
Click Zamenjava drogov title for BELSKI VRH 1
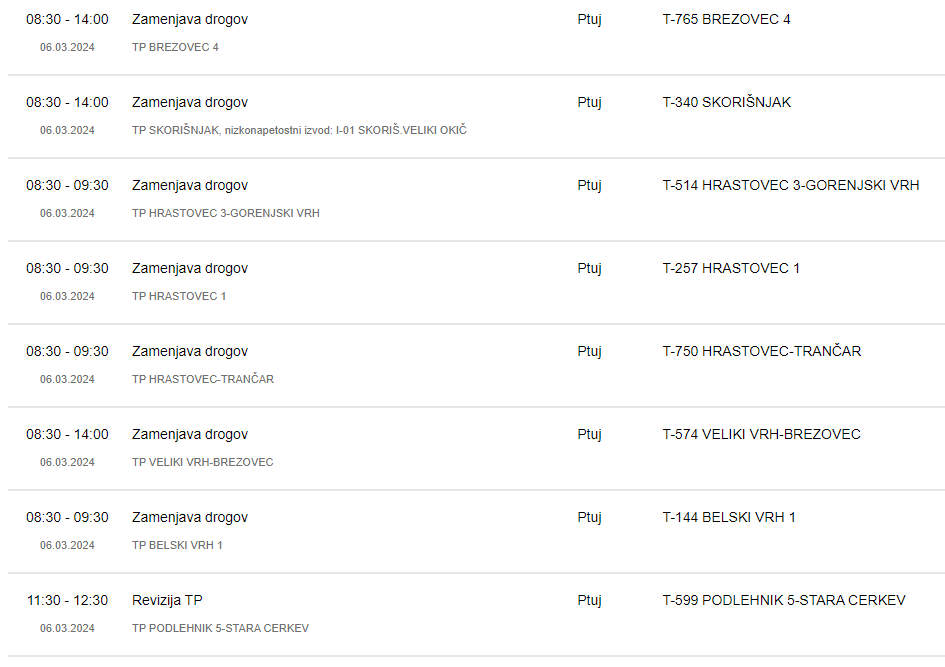click(190, 518)
